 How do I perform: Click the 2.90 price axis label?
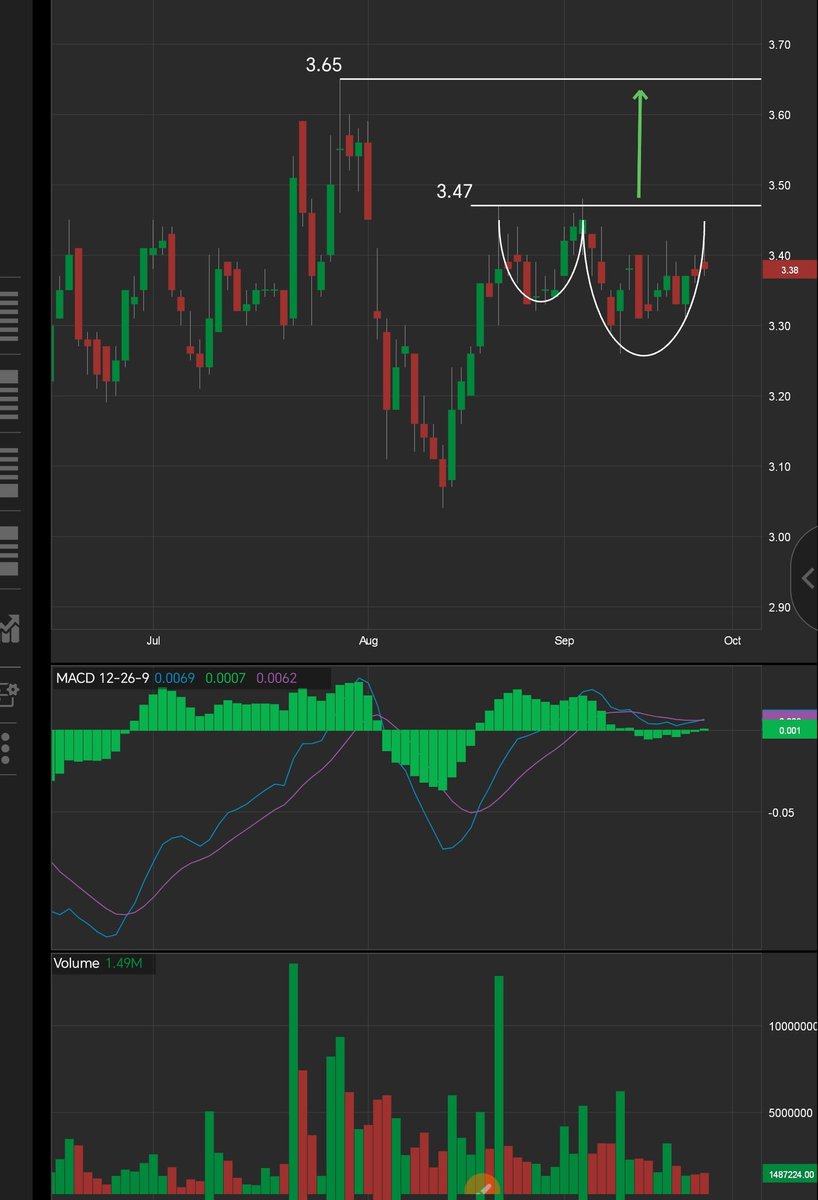coord(782,607)
